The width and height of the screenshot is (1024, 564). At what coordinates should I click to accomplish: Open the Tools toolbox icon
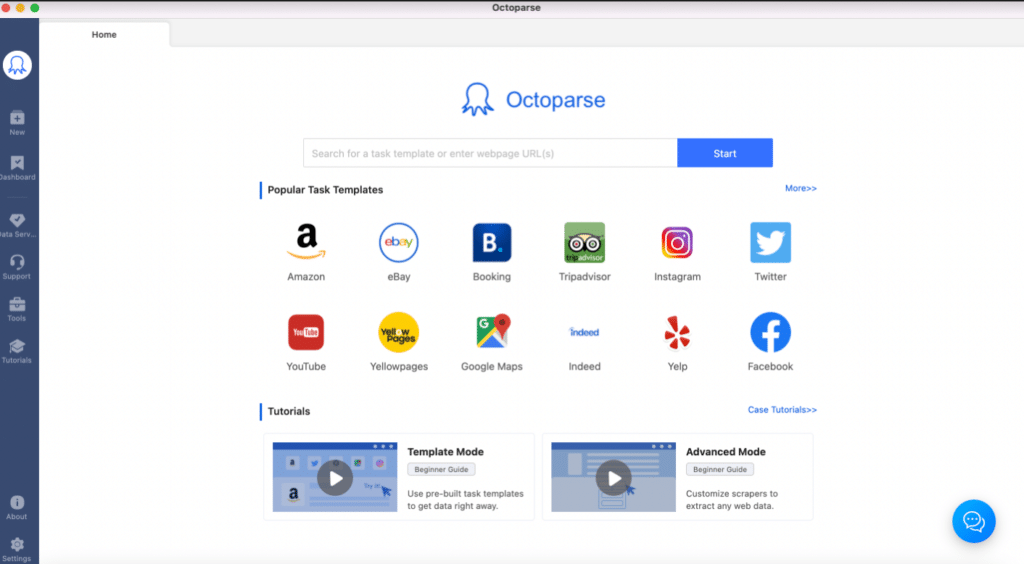17,306
